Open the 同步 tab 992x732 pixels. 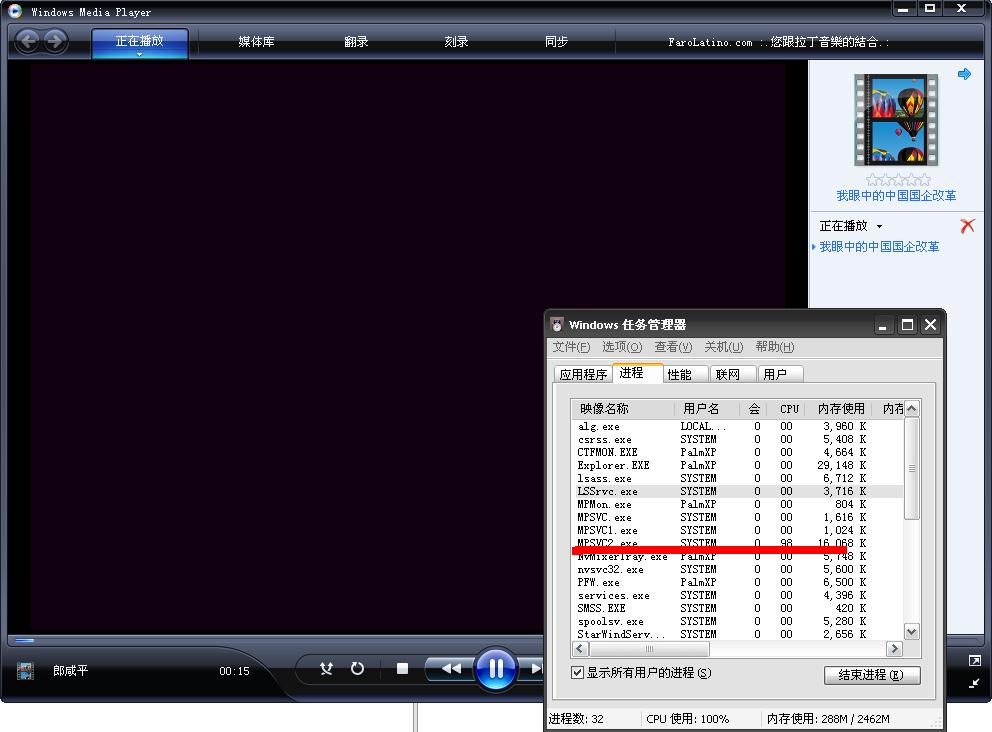556,42
